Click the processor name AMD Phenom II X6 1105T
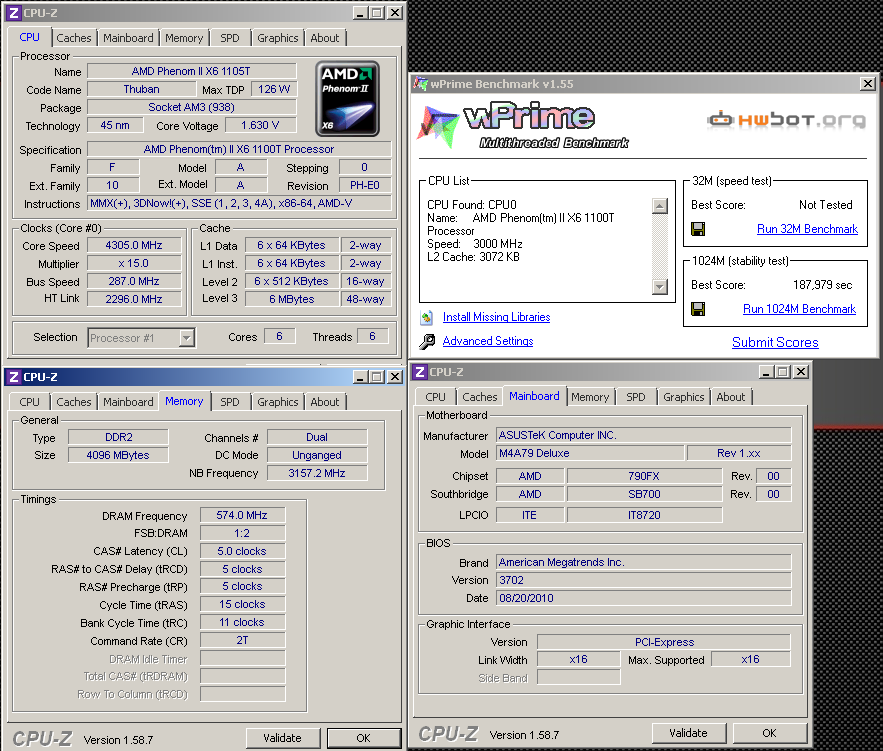Image resolution: width=883 pixels, height=751 pixels. 191,71
